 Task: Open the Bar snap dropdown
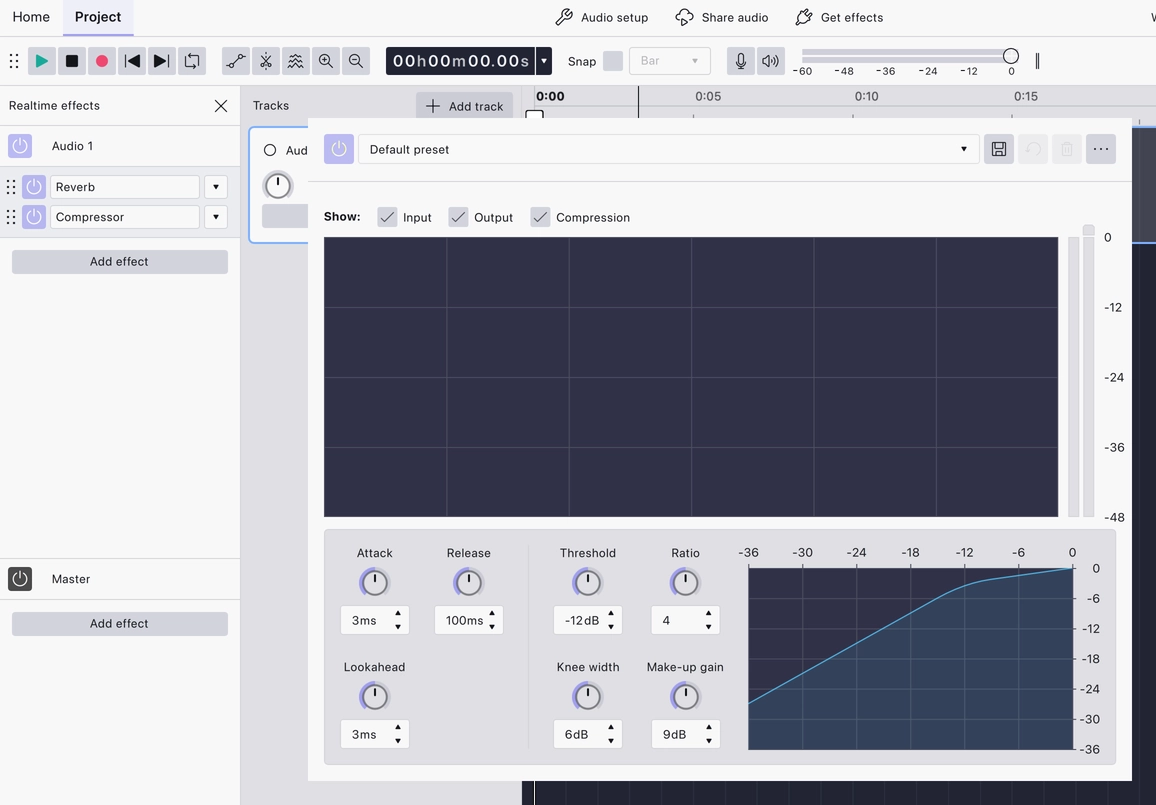(x=669, y=61)
